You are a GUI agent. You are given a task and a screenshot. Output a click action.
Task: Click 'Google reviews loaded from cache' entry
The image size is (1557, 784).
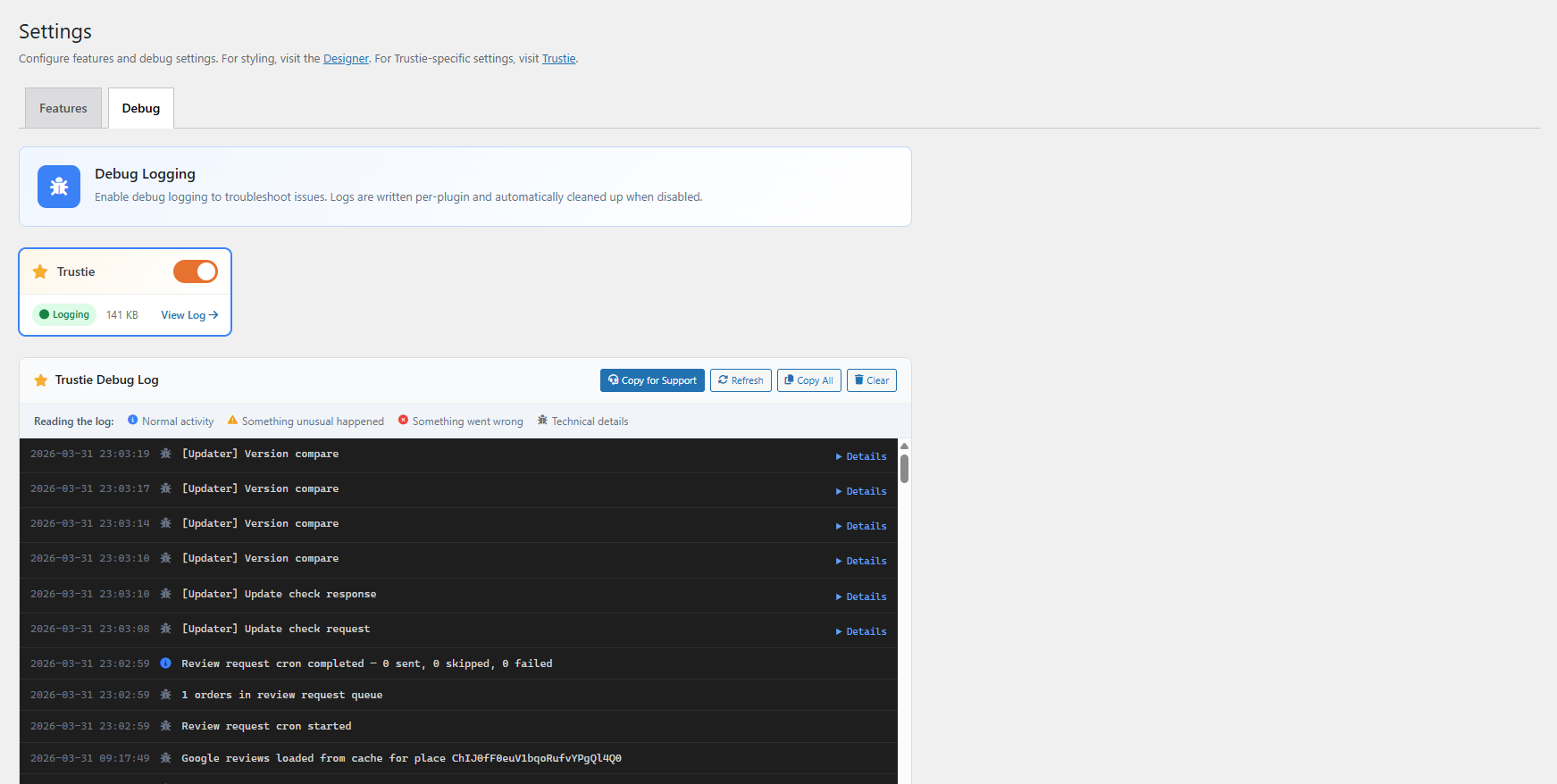tap(401, 758)
